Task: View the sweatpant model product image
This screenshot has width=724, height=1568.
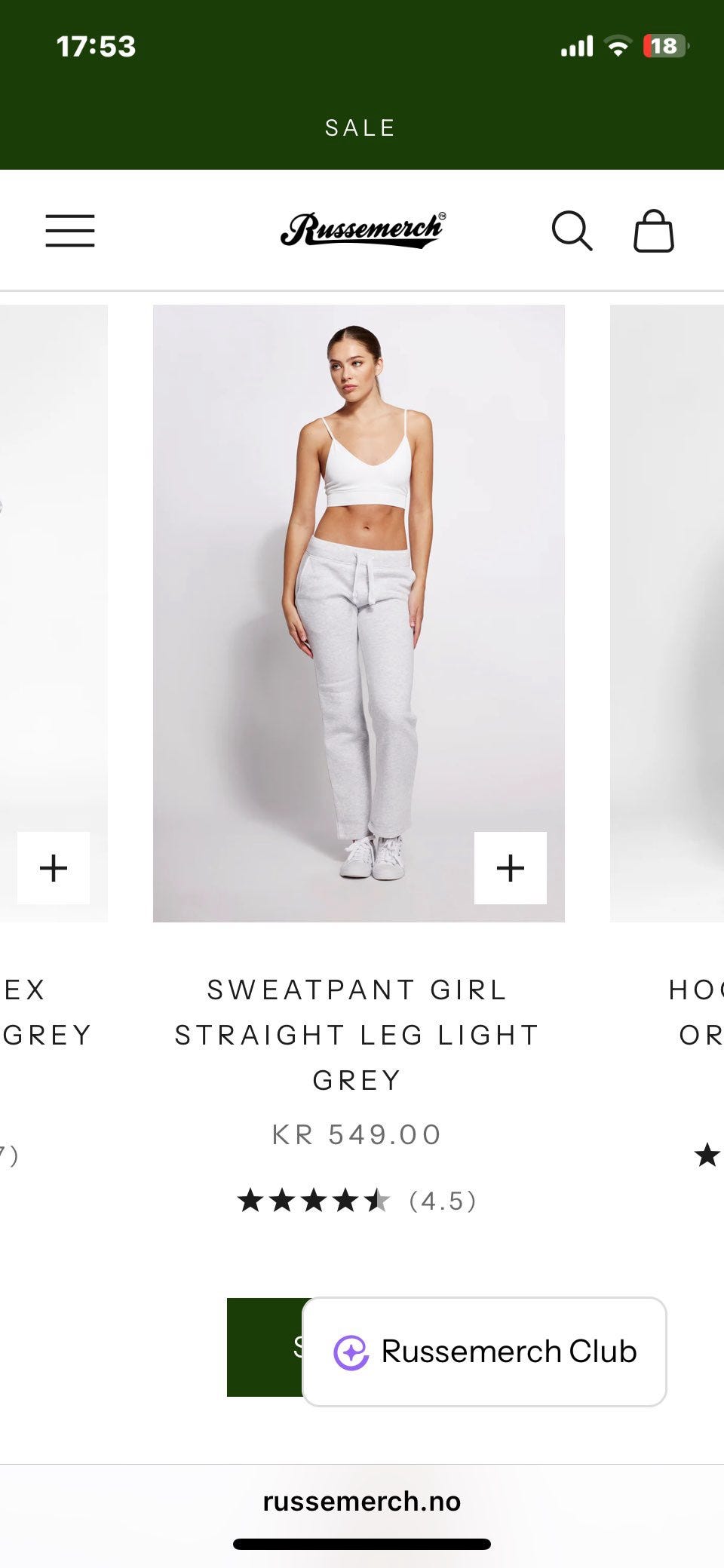Action: point(359,613)
